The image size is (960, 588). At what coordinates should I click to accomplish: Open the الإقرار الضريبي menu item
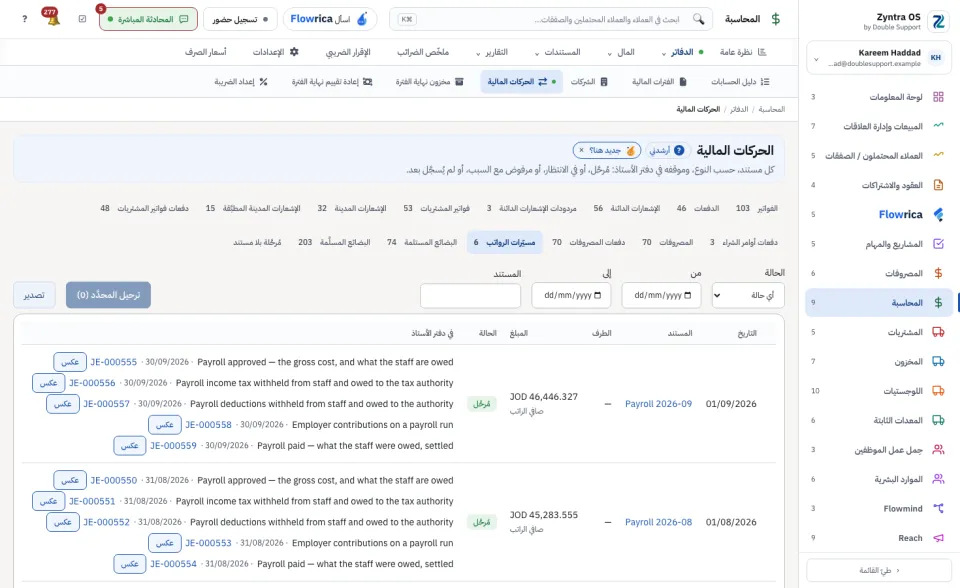pyautogui.click(x=348, y=52)
